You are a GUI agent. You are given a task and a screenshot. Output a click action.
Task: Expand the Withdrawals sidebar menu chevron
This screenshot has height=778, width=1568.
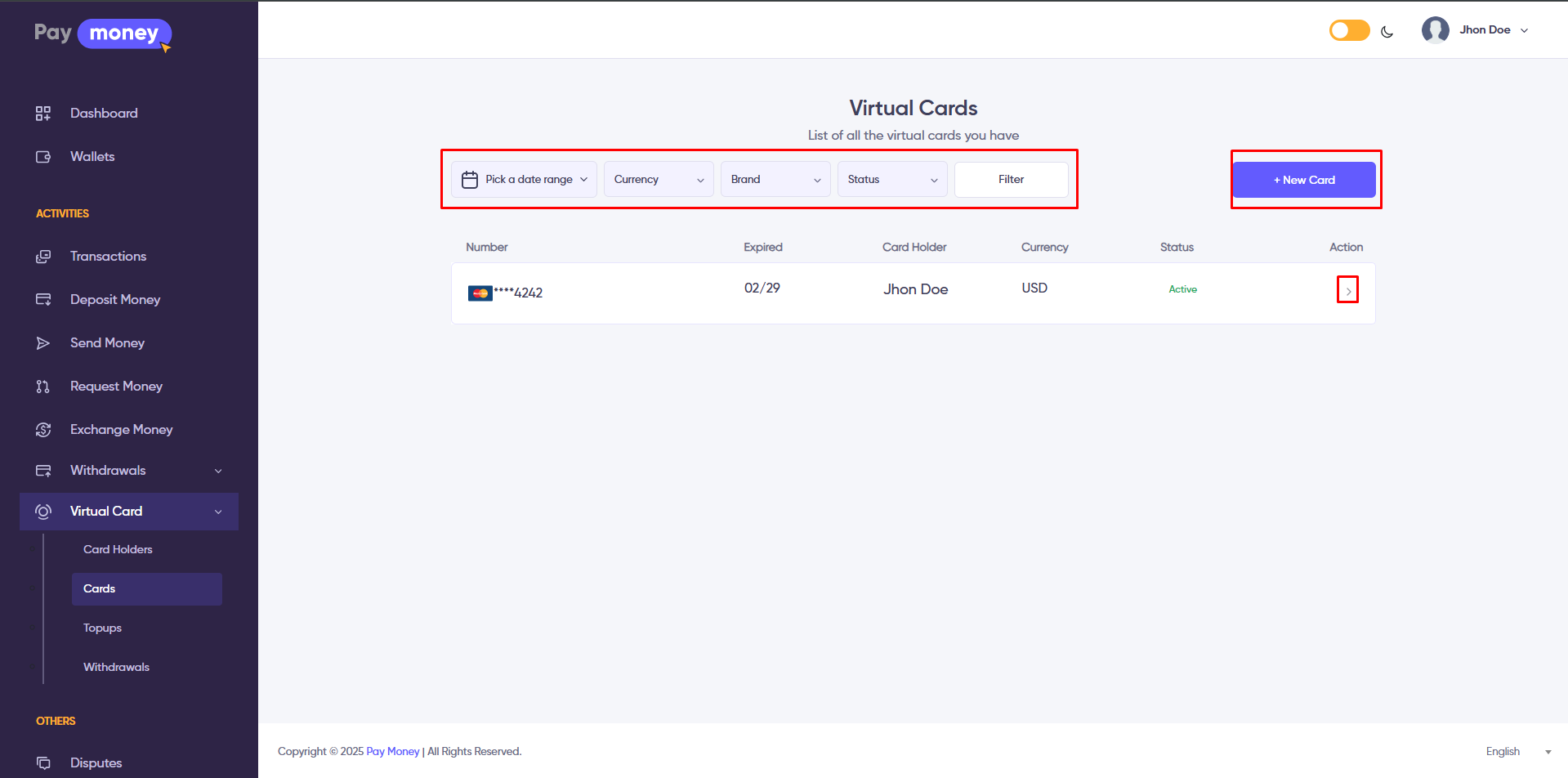(x=218, y=471)
